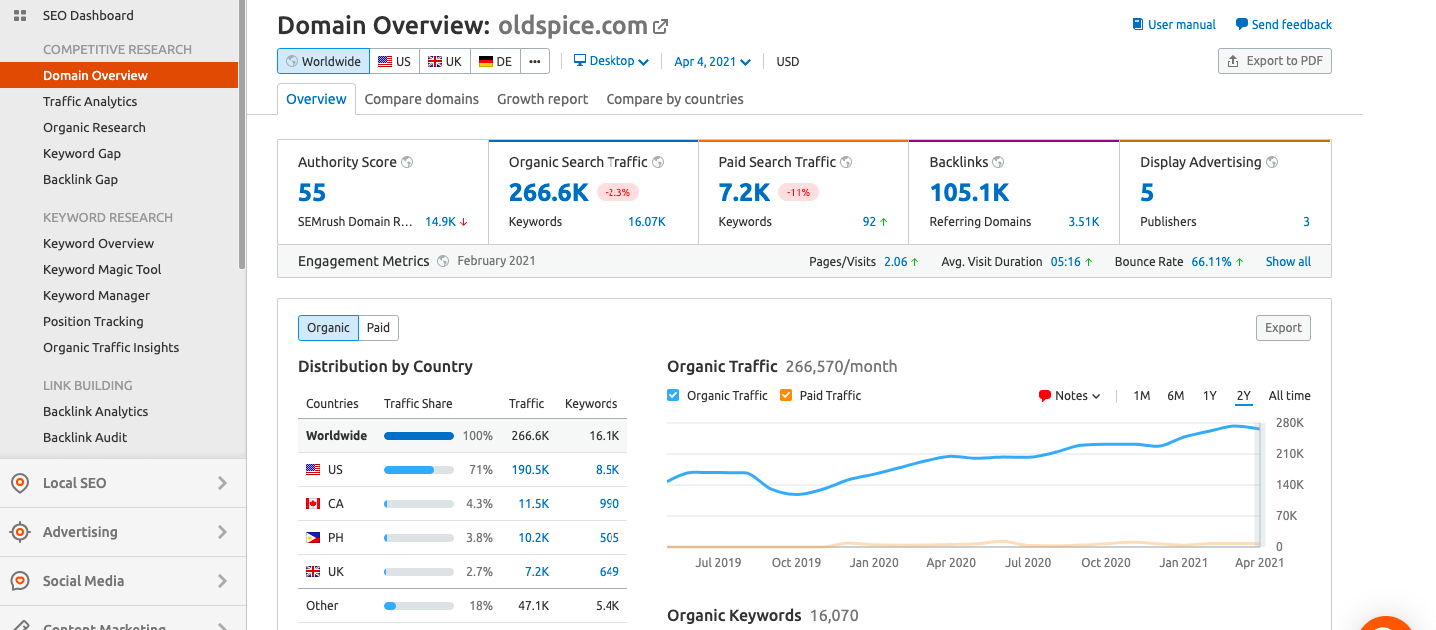Expand the Local SEO section

pyautogui.click(x=123, y=483)
